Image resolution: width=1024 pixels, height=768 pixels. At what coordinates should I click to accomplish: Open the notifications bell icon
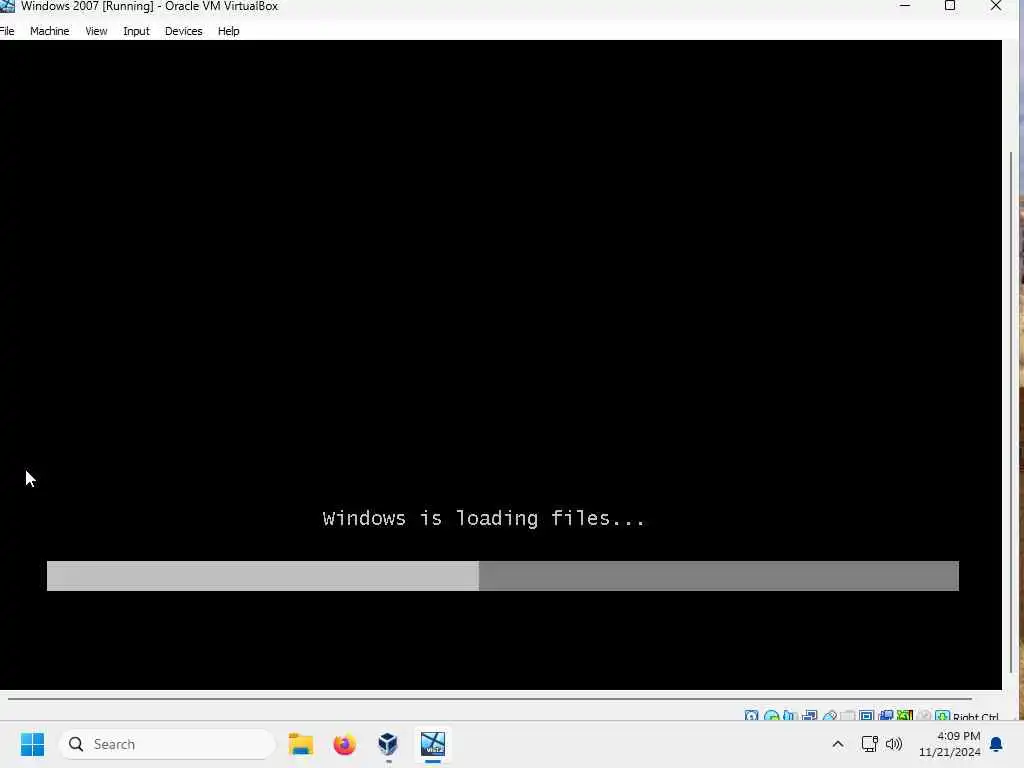click(996, 744)
